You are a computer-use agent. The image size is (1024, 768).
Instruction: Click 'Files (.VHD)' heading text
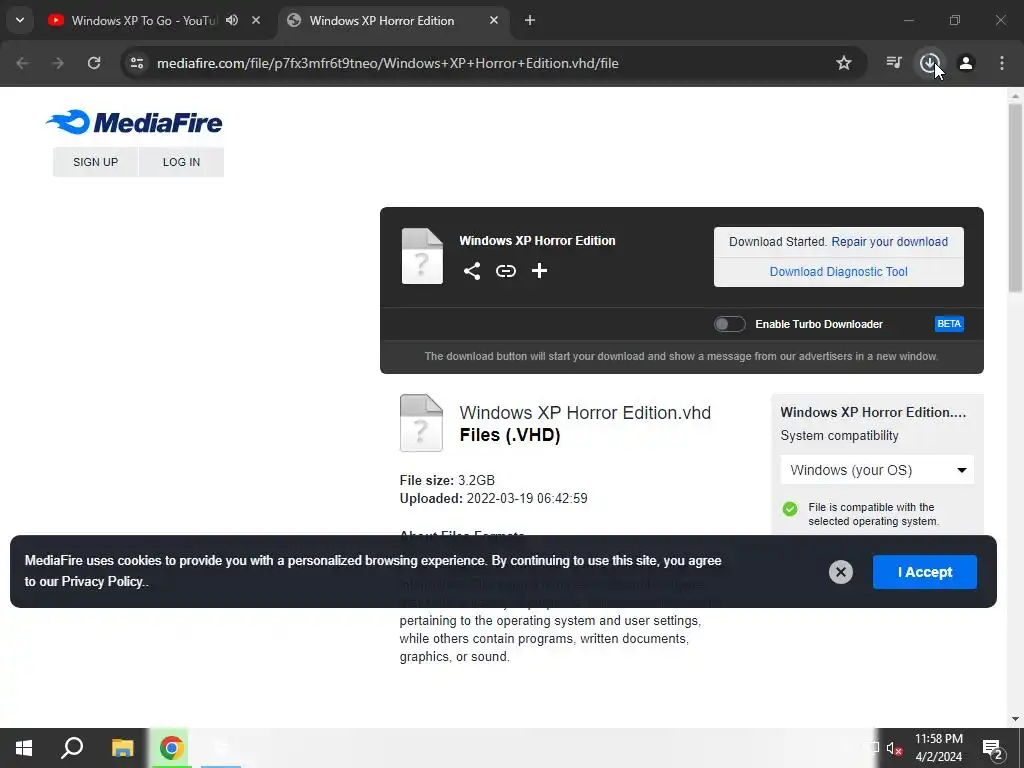pos(510,435)
